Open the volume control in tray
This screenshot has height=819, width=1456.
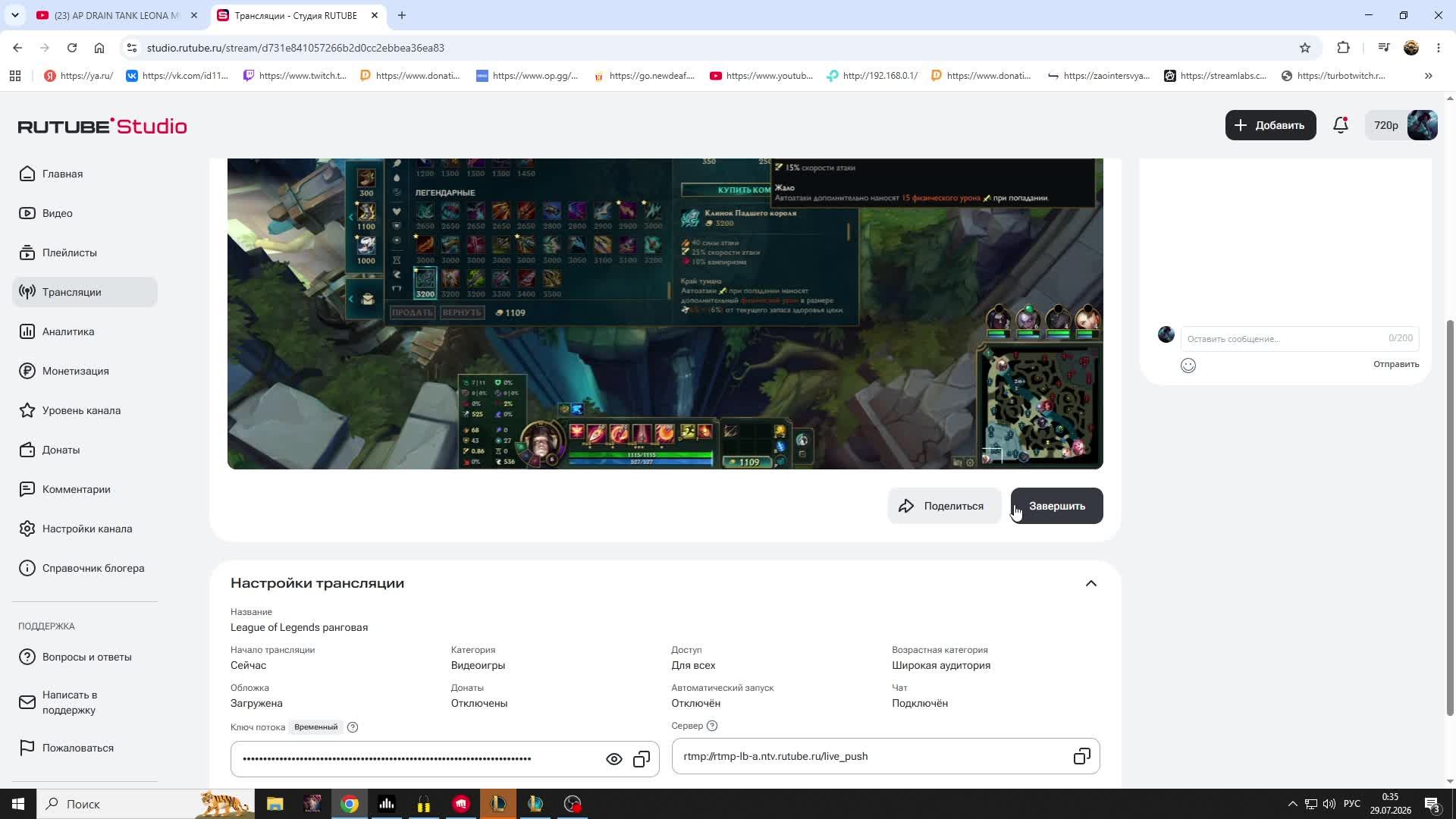(1329, 804)
